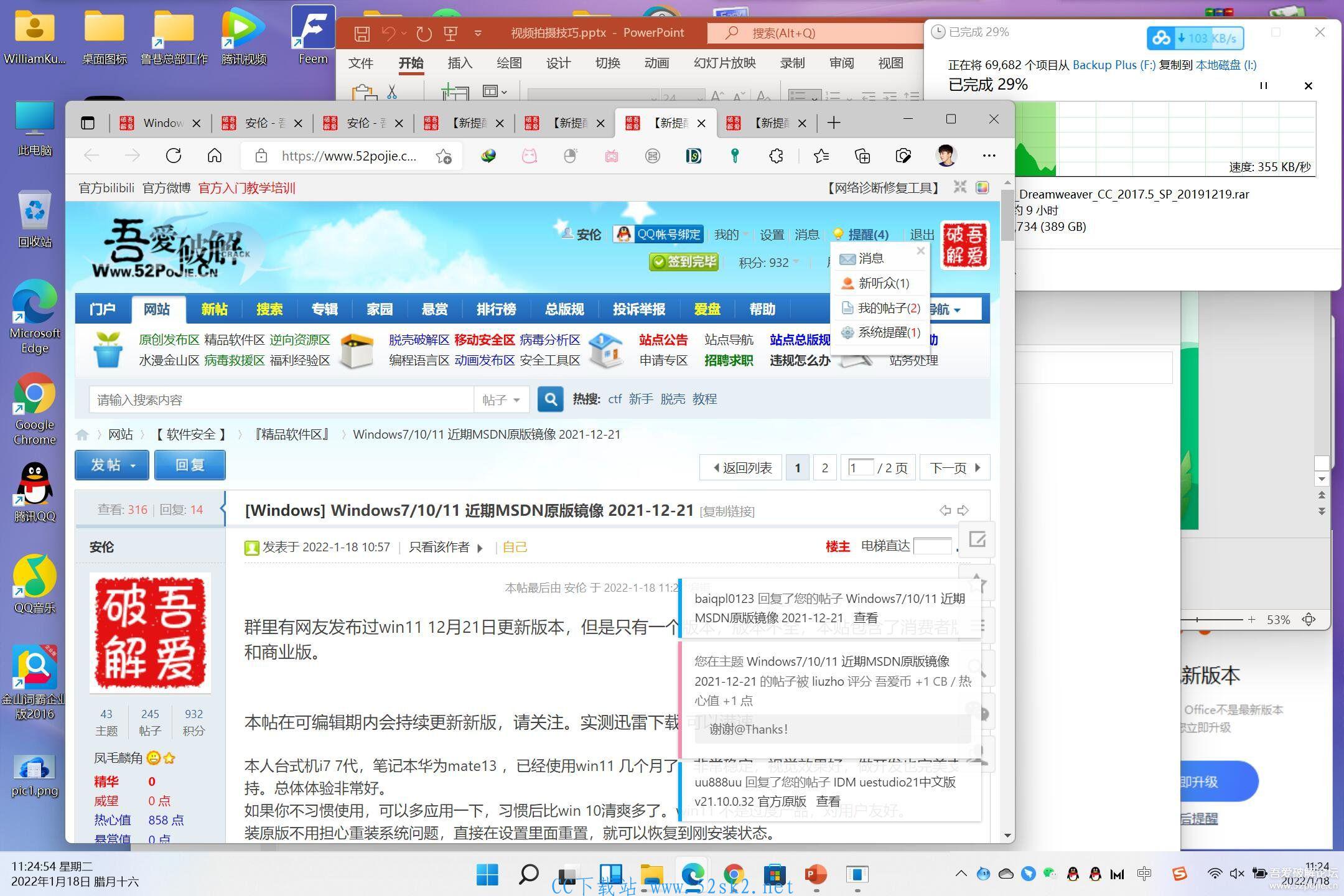Click the Edge home icon
This screenshot has height=896, width=1344.
pyautogui.click(x=215, y=156)
